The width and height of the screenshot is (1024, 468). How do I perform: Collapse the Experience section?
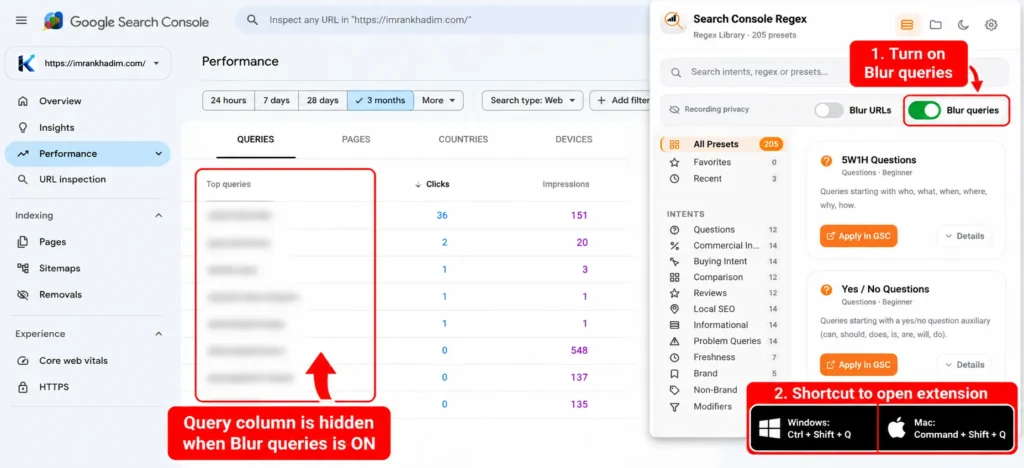(x=158, y=334)
